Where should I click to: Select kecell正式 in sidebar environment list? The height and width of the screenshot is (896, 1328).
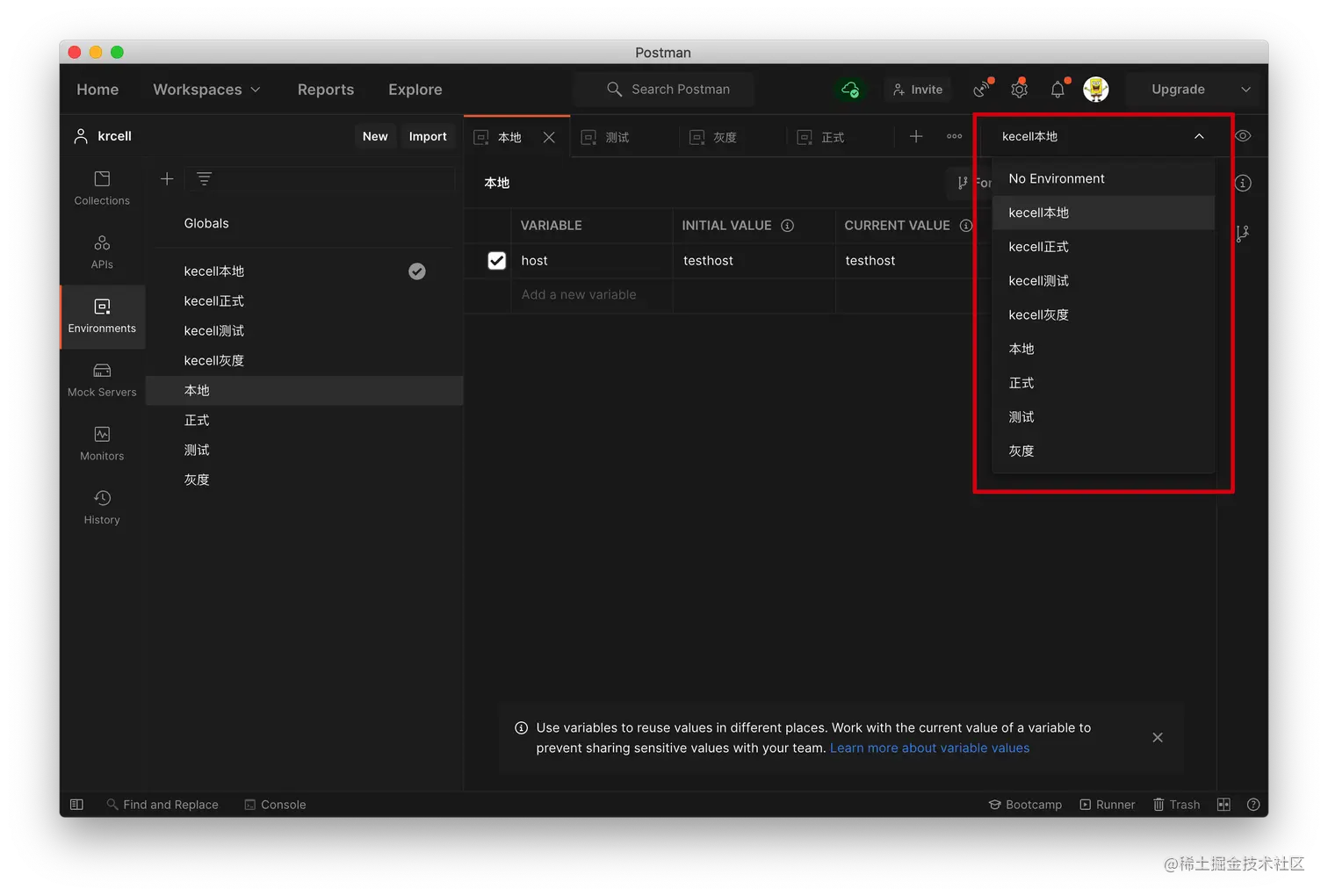click(x=305, y=301)
